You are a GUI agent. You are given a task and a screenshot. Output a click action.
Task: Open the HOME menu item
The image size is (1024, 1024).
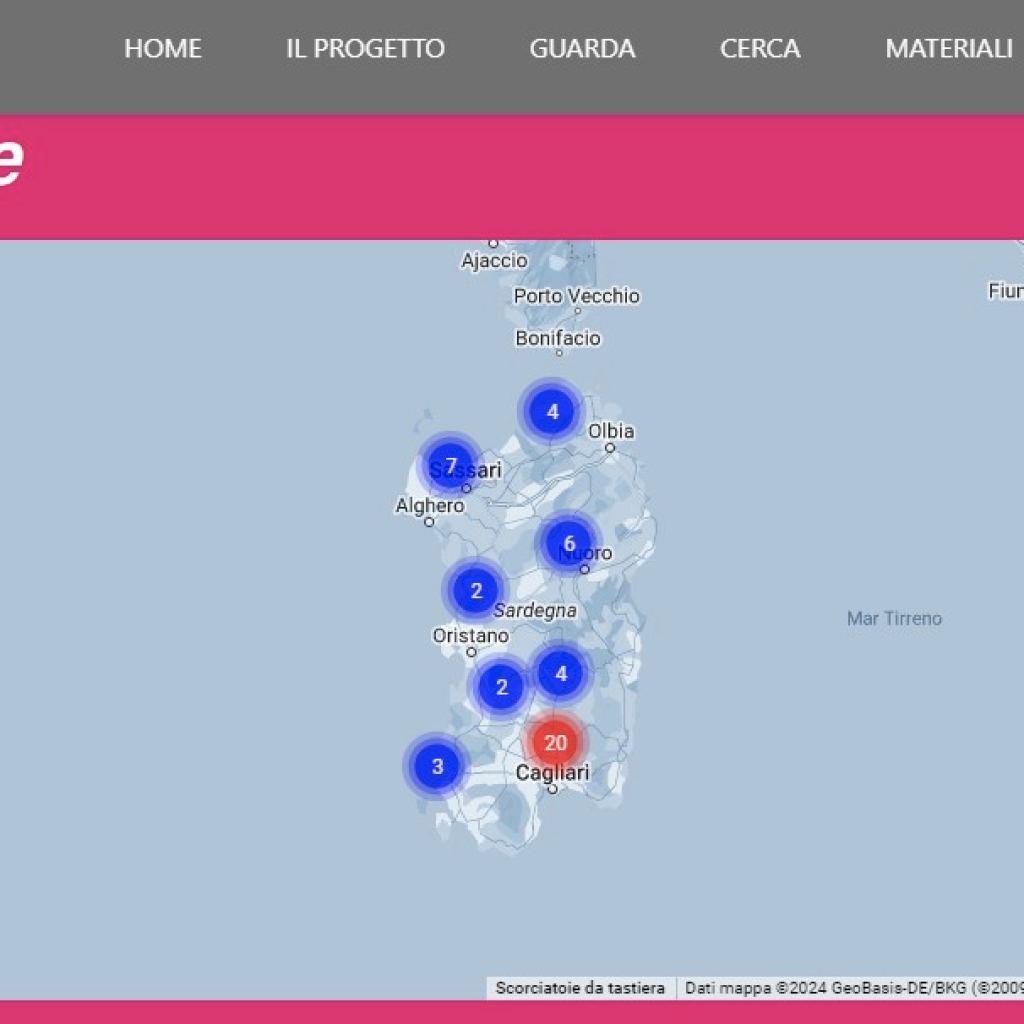163,48
